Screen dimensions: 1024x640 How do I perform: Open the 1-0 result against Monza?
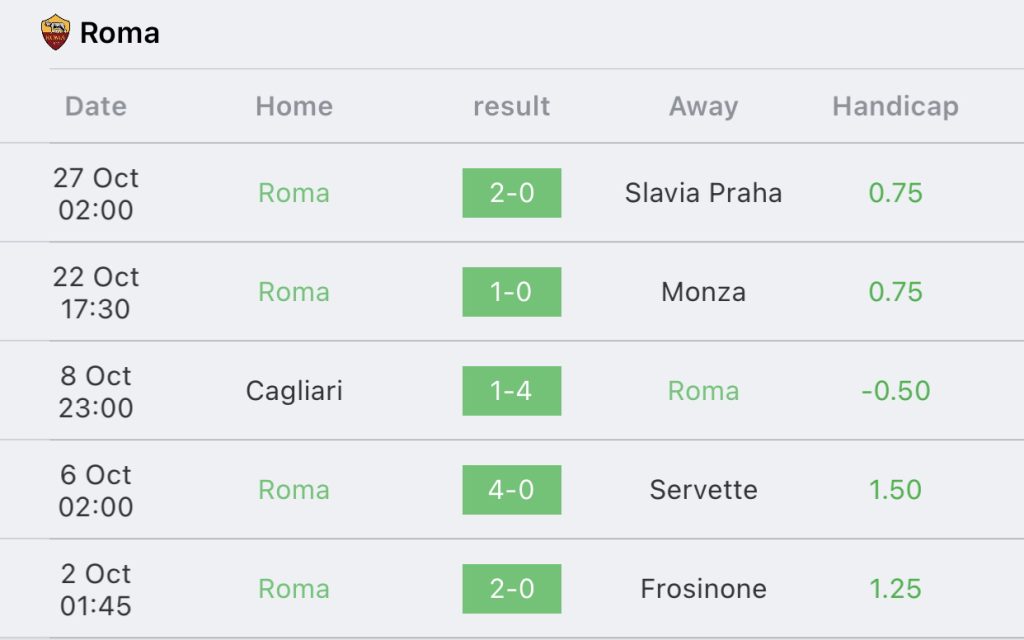point(512,292)
